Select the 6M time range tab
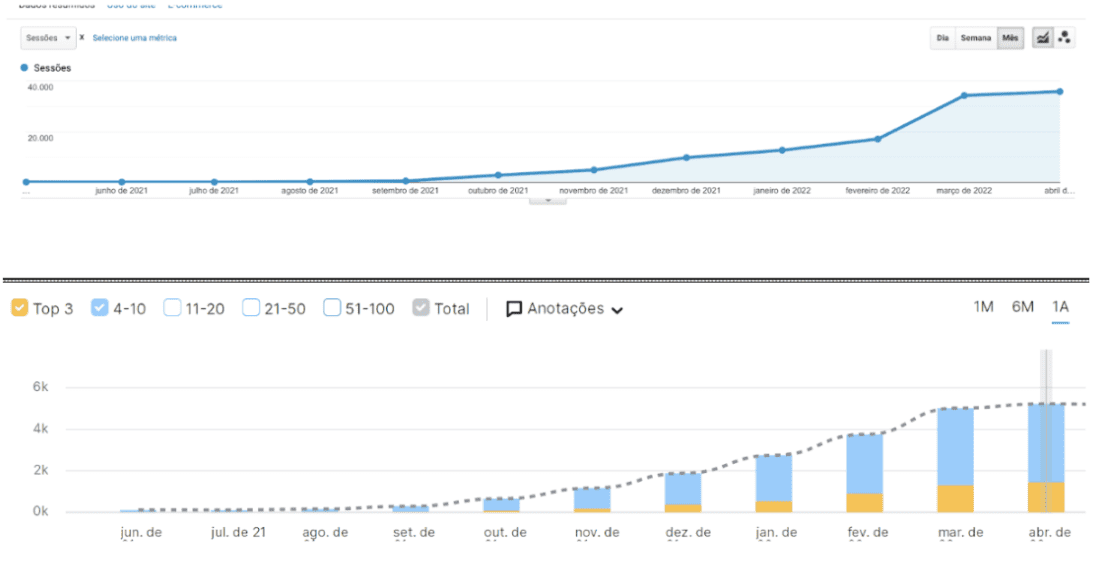 click(x=1022, y=307)
